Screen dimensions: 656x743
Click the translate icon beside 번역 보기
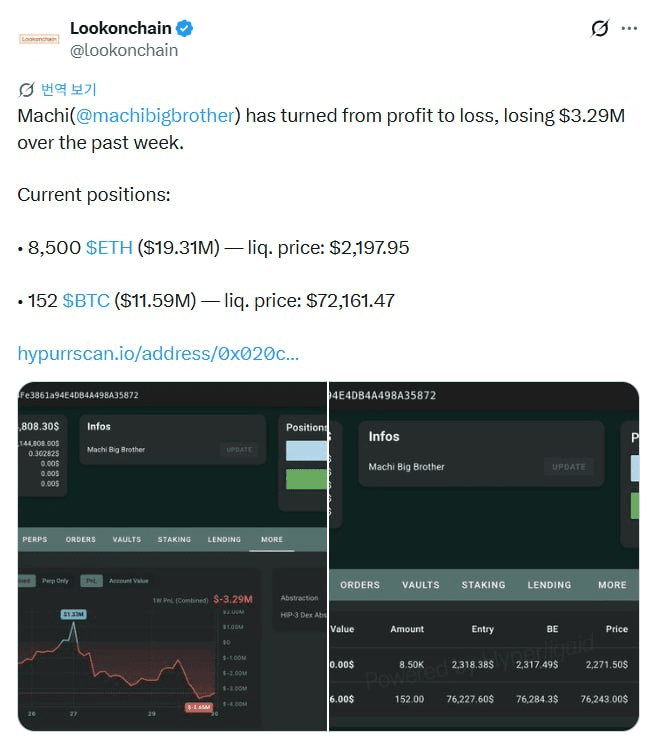click(x=26, y=89)
